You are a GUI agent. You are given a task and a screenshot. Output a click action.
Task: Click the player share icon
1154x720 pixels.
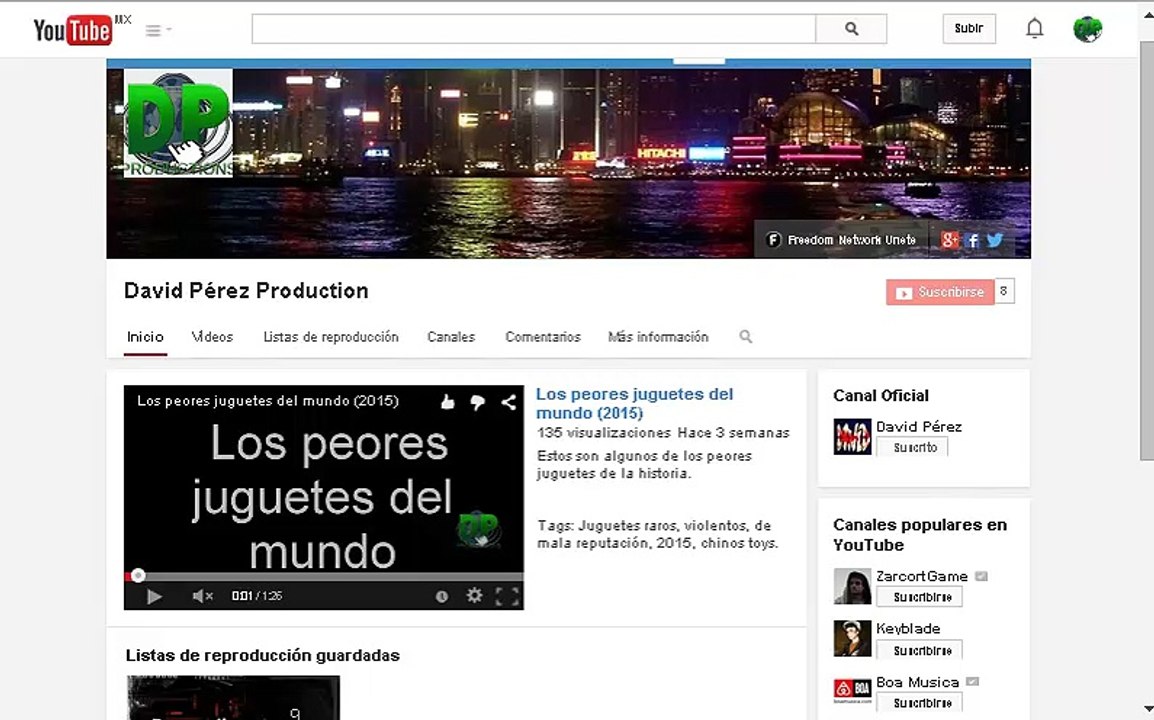[x=509, y=402]
